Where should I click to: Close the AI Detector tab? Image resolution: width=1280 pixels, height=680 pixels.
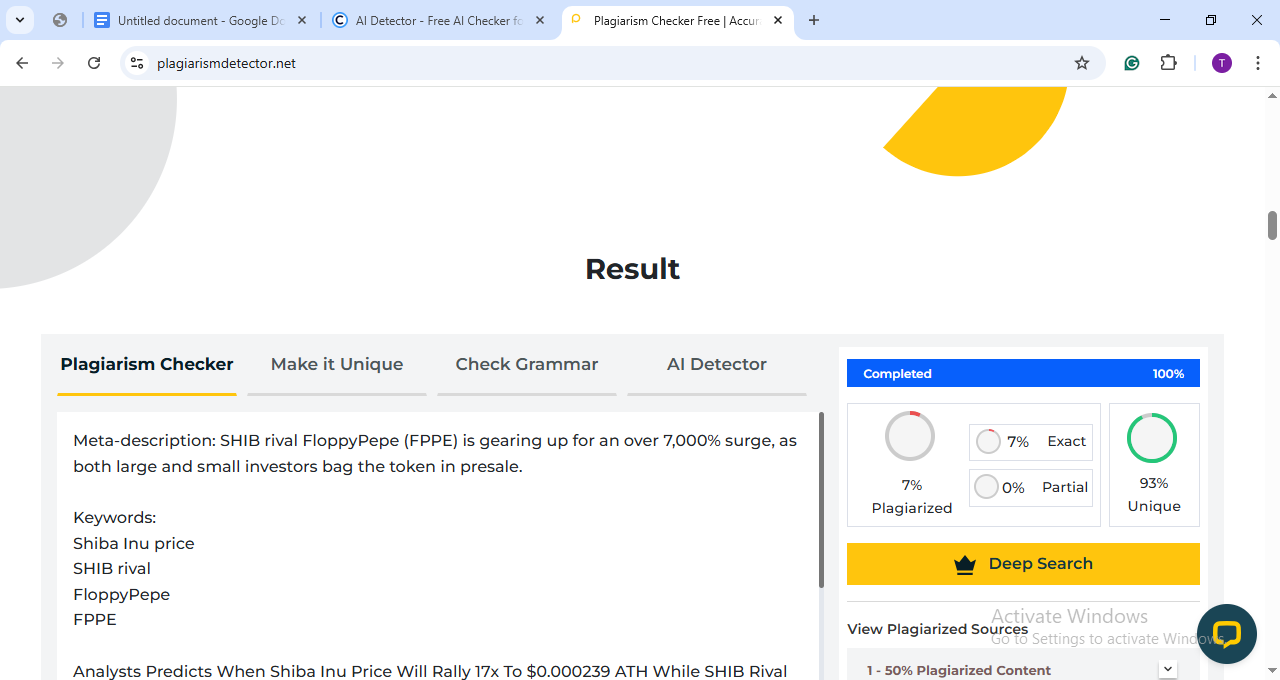pos(540,20)
